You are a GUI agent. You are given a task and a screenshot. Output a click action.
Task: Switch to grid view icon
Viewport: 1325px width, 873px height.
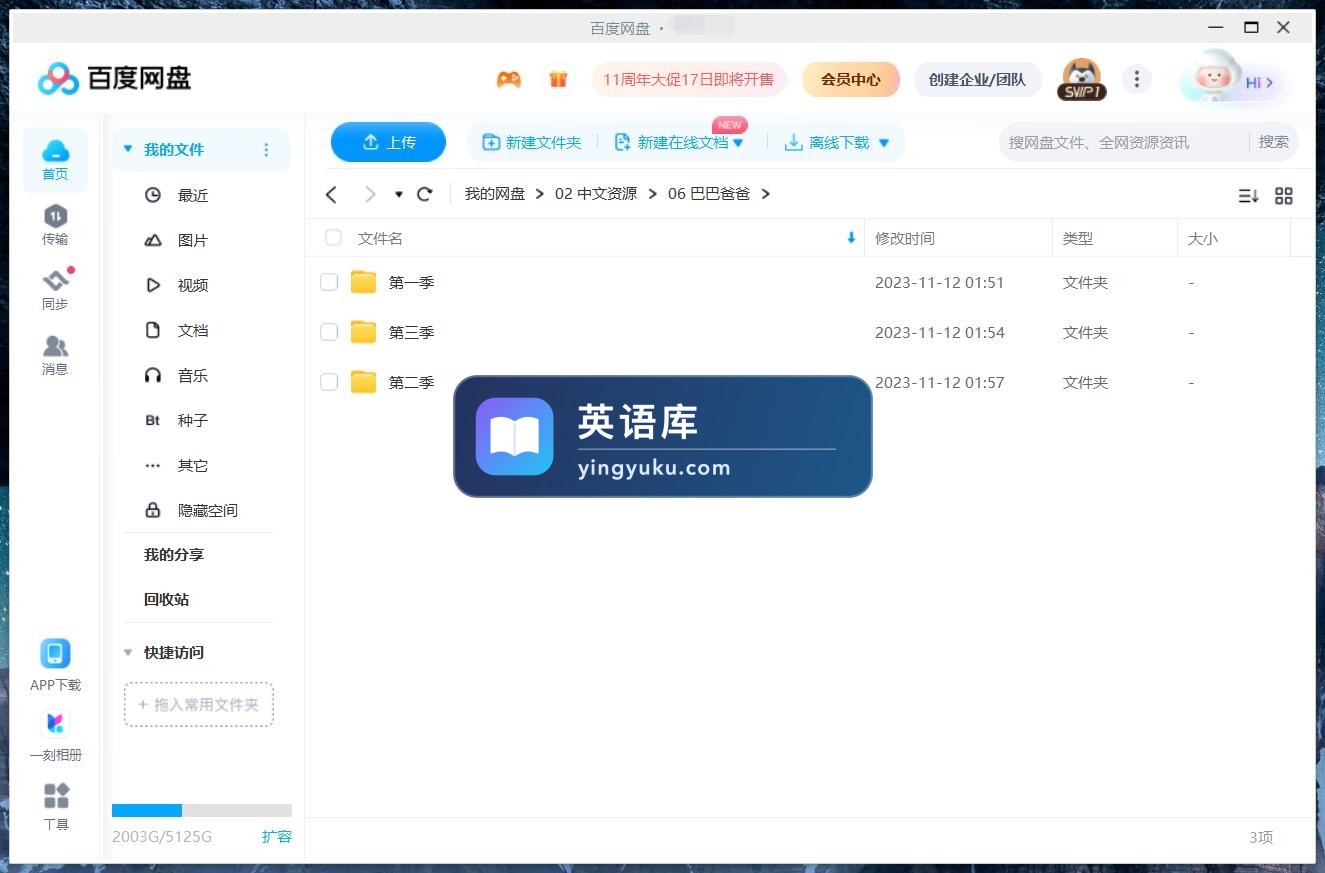click(1284, 196)
